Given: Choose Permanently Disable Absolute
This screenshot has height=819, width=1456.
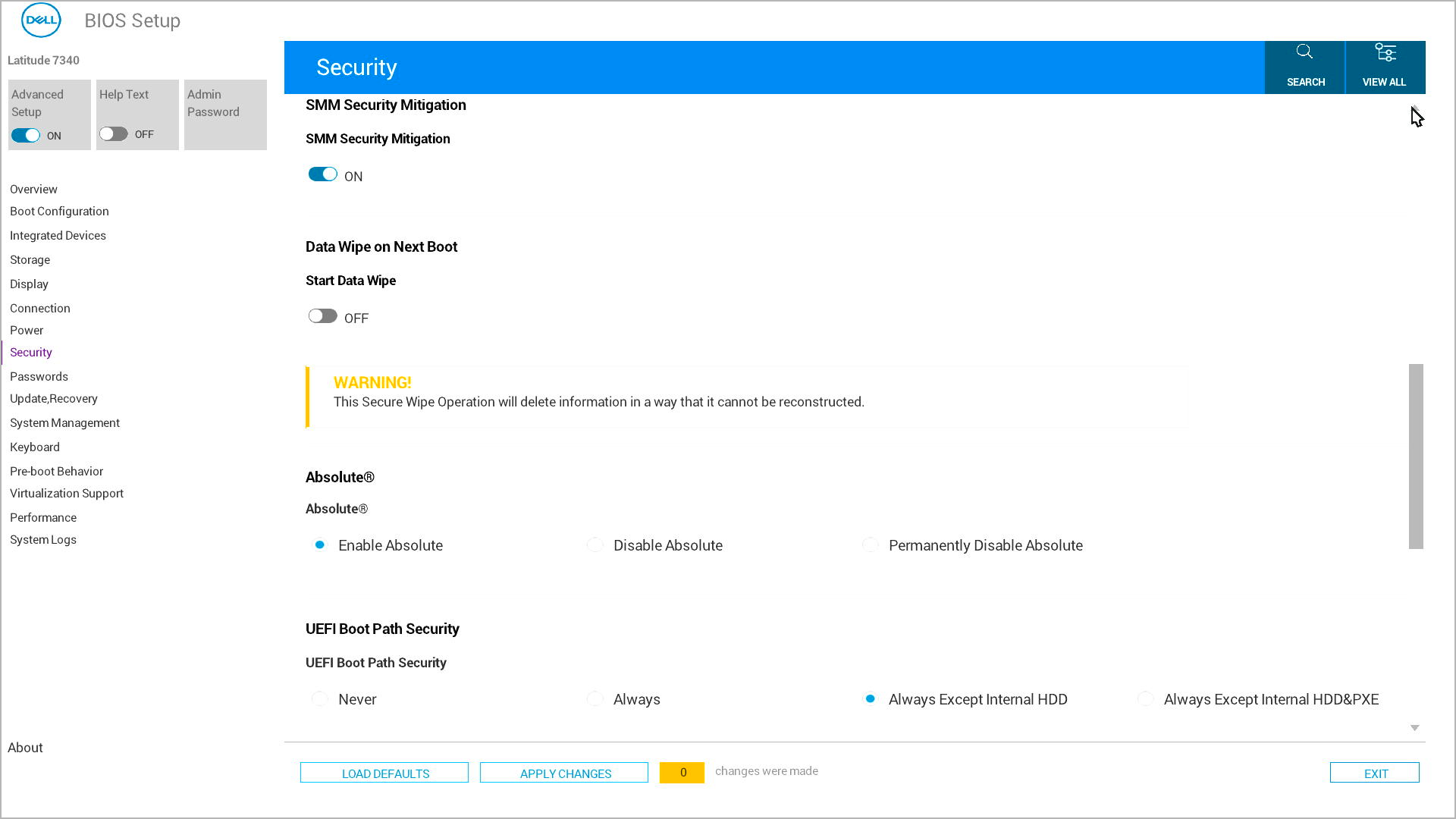Looking at the screenshot, I should tap(870, 544).
